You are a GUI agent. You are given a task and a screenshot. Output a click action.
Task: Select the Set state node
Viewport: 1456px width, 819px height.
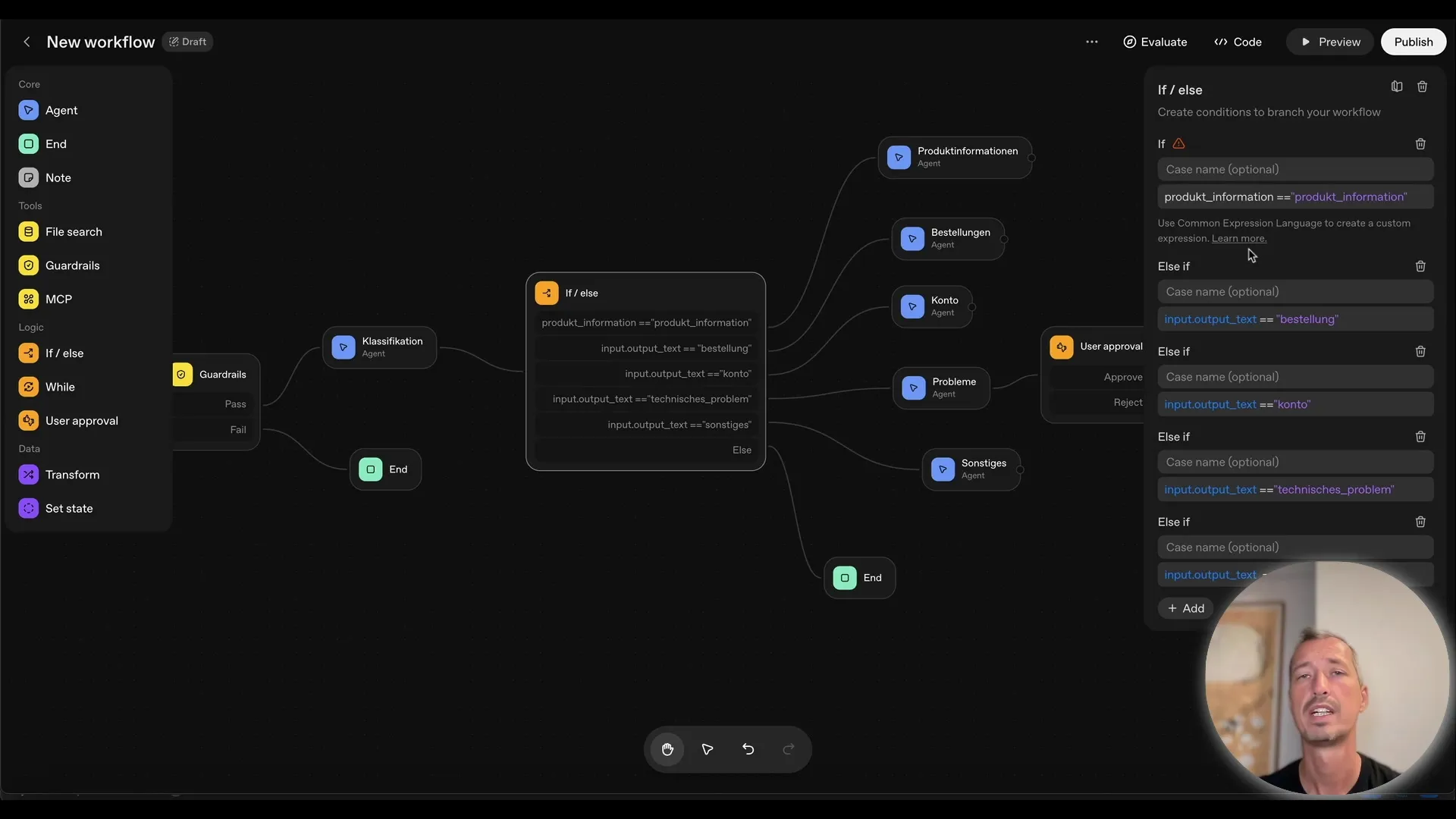pos(69,508)
